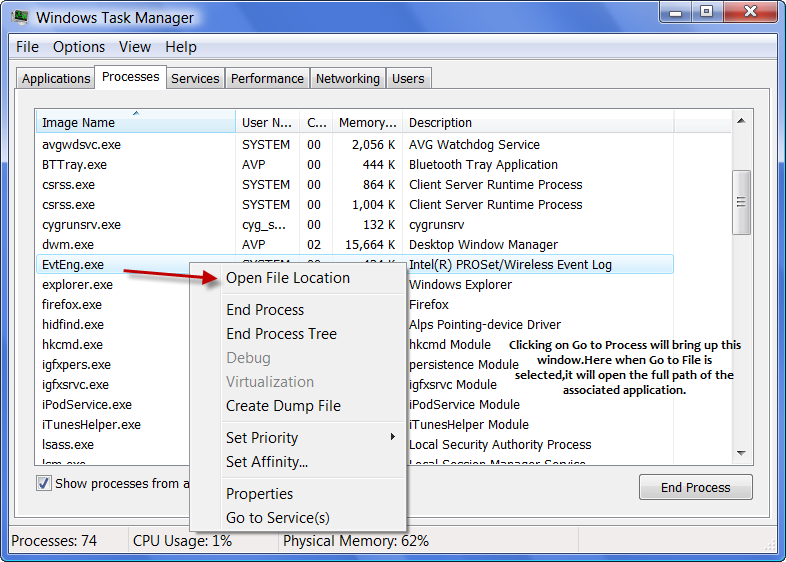The height and width of the screenshot is (562, 786).
Task: Select the BTTray.exe process row
Action: tap(354, 164)
